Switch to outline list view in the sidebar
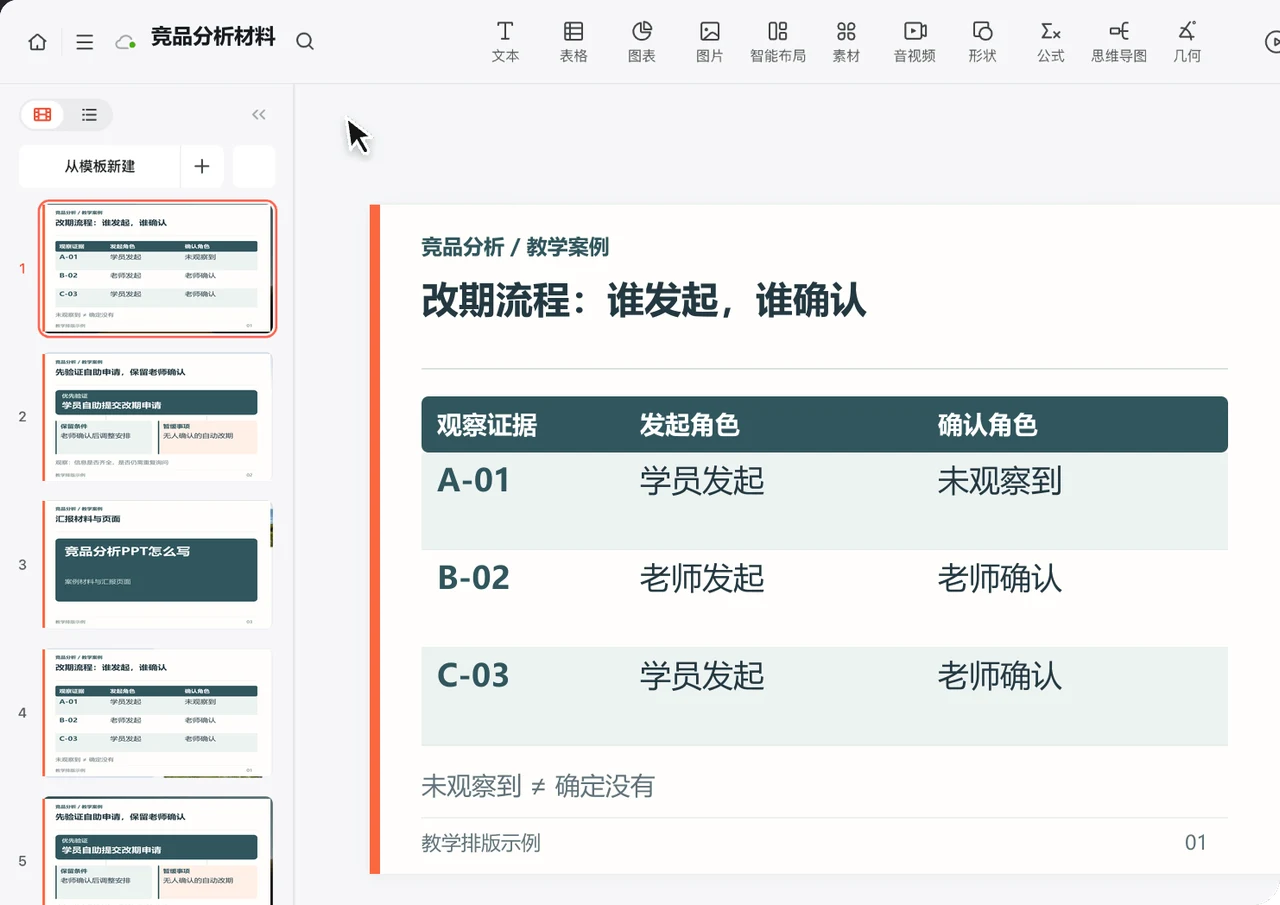This screenshot has height=905, width=1280. (x=89, y=115)
